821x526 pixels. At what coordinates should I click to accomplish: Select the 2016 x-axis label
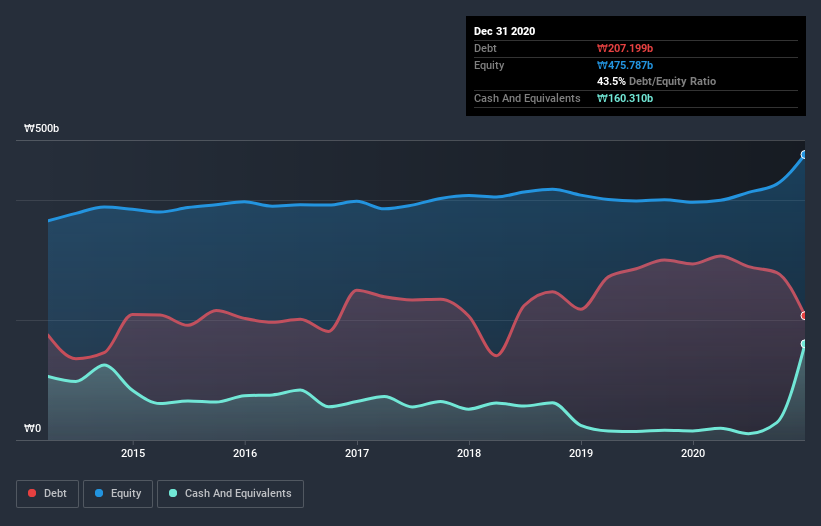(x=245, y=453)
